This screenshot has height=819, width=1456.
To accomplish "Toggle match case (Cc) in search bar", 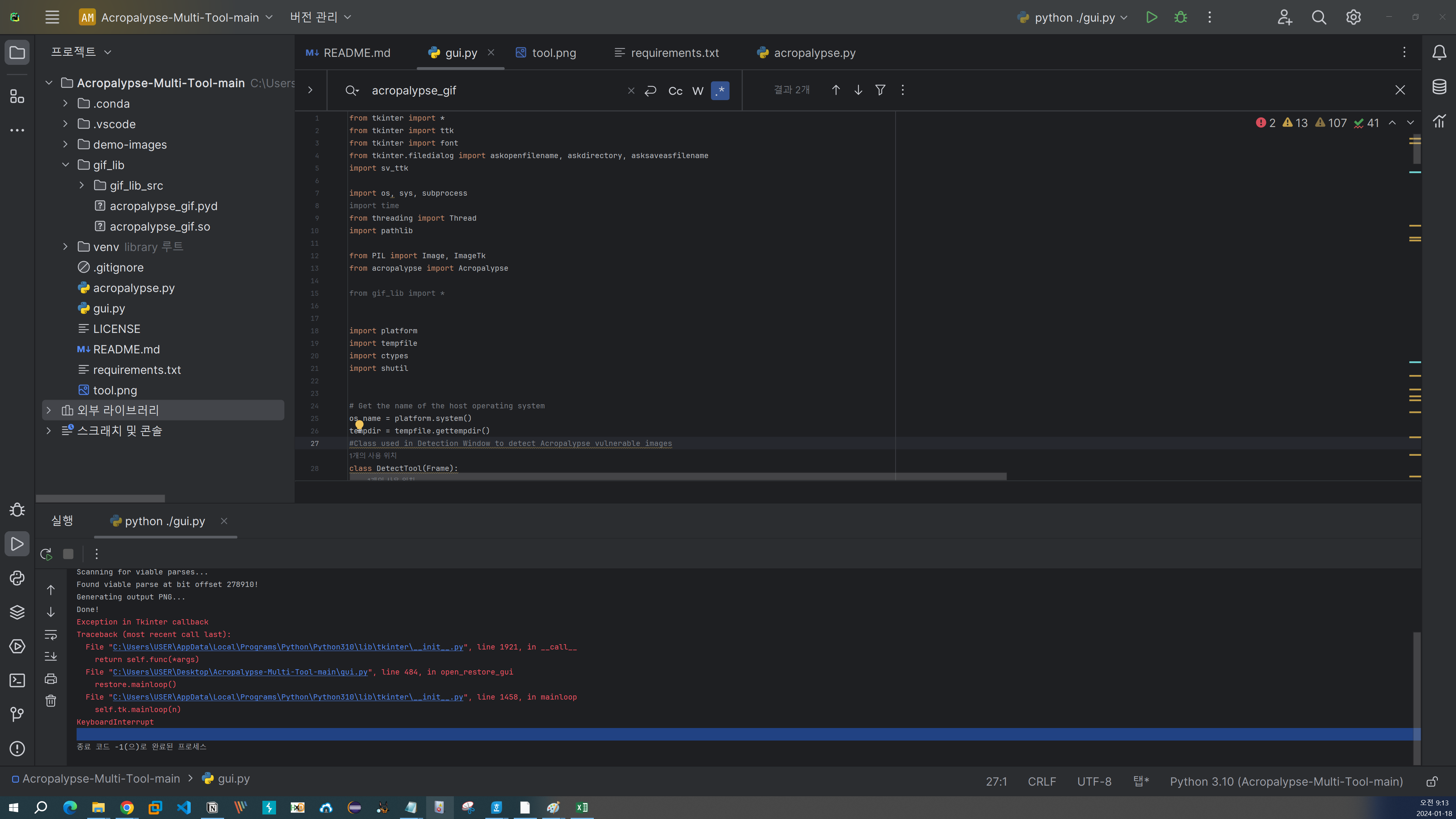I will [x=675, y=91].
